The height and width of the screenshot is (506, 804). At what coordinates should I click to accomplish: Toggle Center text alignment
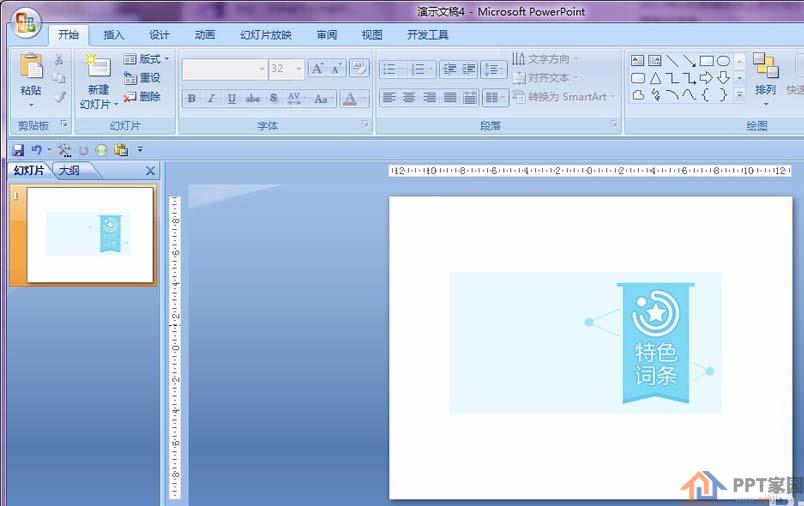pyautogui.click(x=409, y=97)
